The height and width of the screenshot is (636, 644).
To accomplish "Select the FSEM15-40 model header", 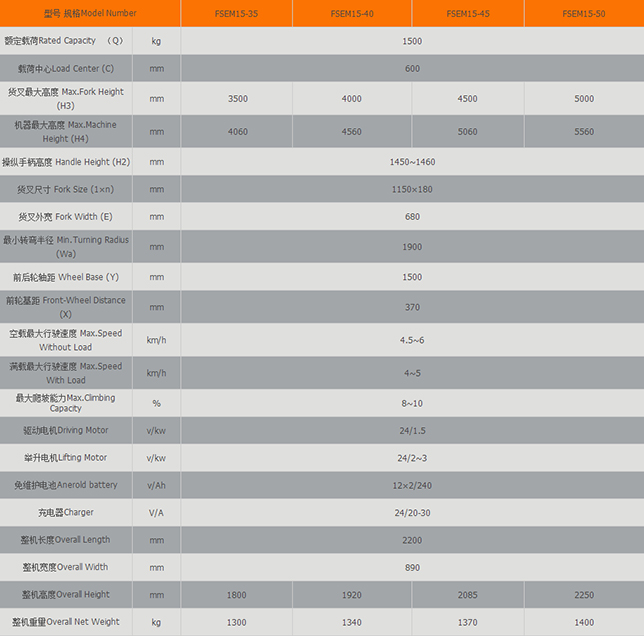I will click(x=352, y=14).
